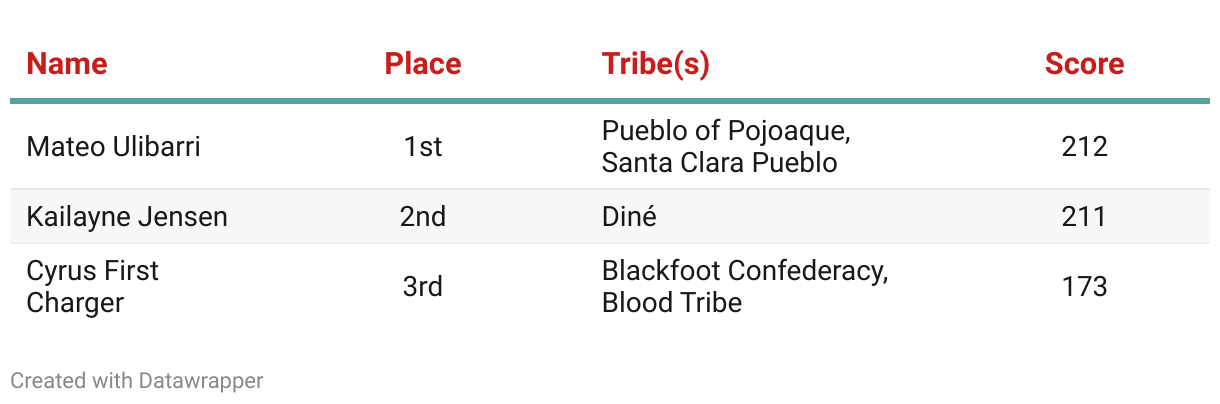
Task: Open the Created with Datawrapper link
Action: (137, 381)
